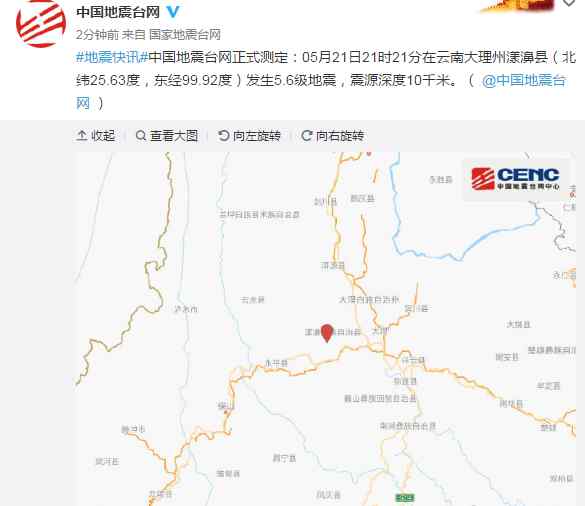Click the blue verified V badge

pos(173,12)
